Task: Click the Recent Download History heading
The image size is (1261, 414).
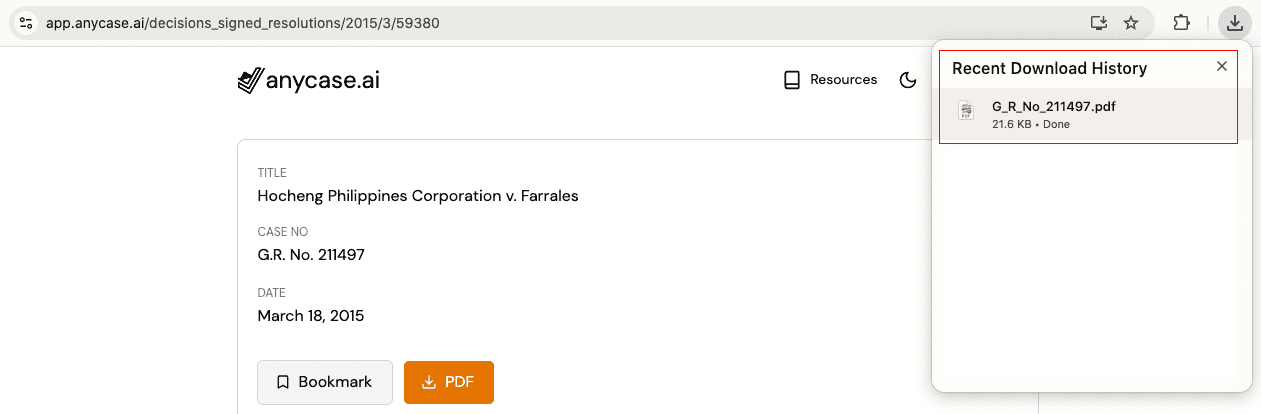Action: point(1049,68)
